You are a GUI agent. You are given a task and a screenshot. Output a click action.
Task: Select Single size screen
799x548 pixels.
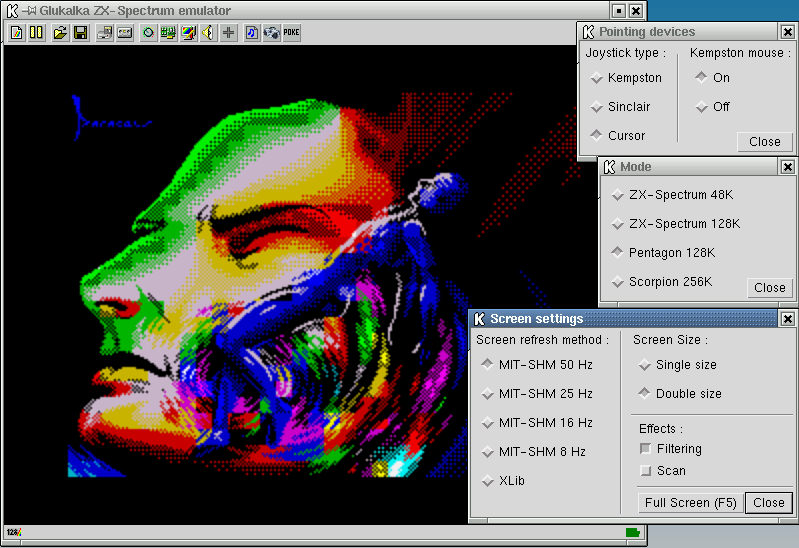pos(678,365)
